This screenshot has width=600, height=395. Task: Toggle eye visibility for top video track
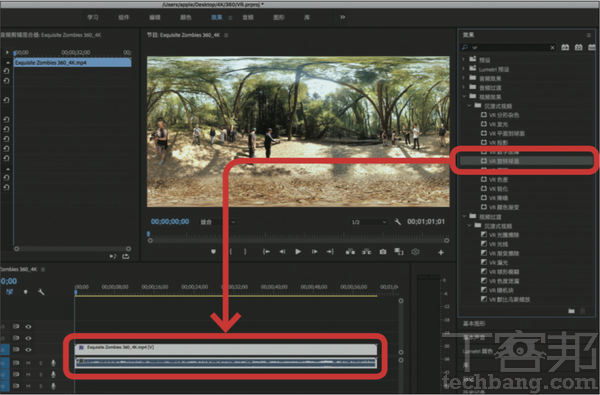pos(28,326)
